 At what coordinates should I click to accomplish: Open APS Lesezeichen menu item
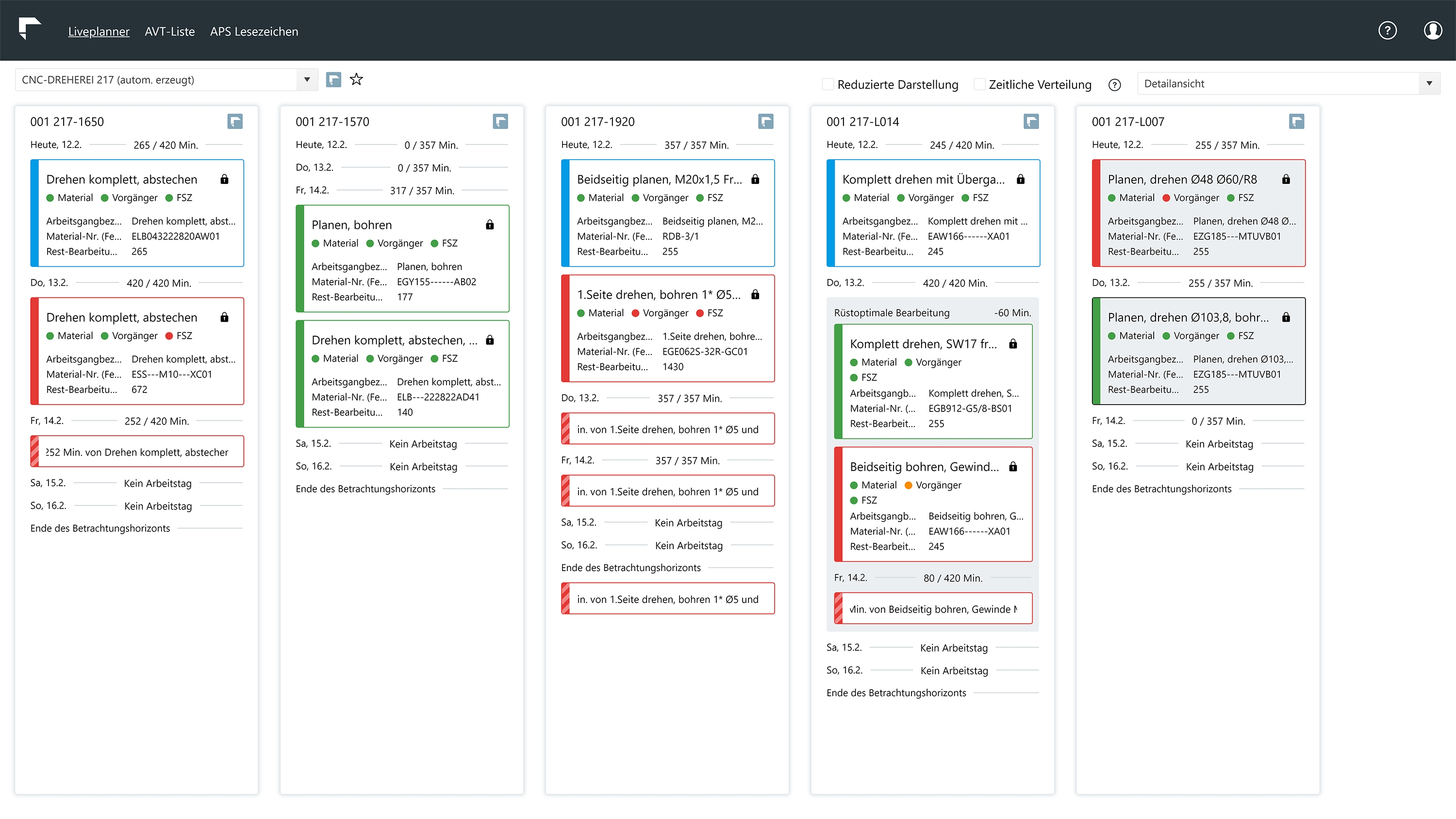(x=254, y=32)
